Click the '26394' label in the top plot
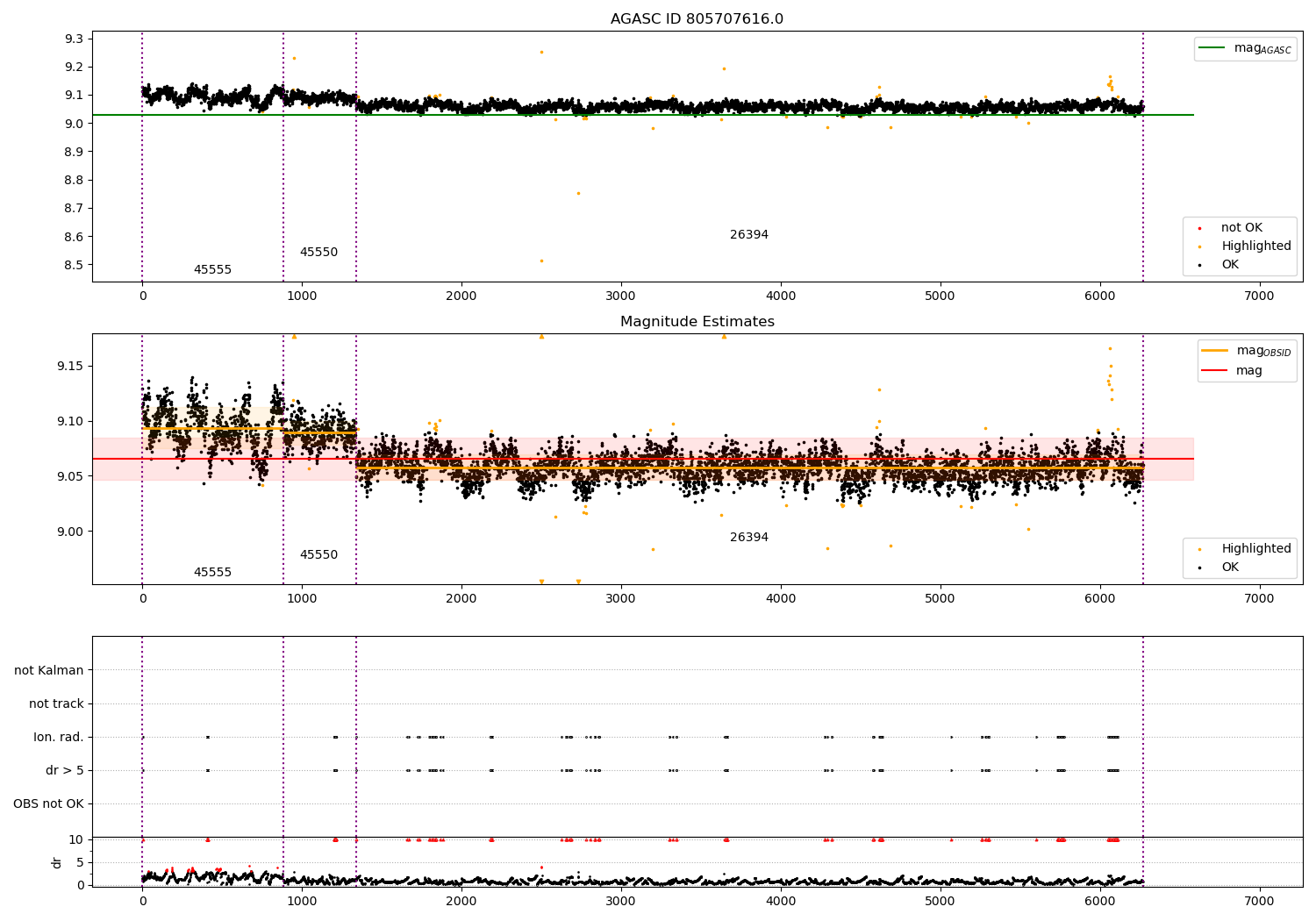The image size is (1316, 921). pyautogui.click(x=749, y=235)
